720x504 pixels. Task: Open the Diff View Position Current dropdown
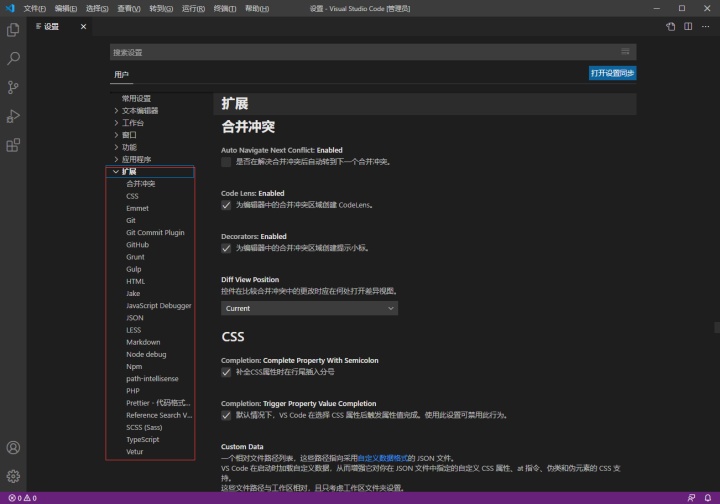309,308
